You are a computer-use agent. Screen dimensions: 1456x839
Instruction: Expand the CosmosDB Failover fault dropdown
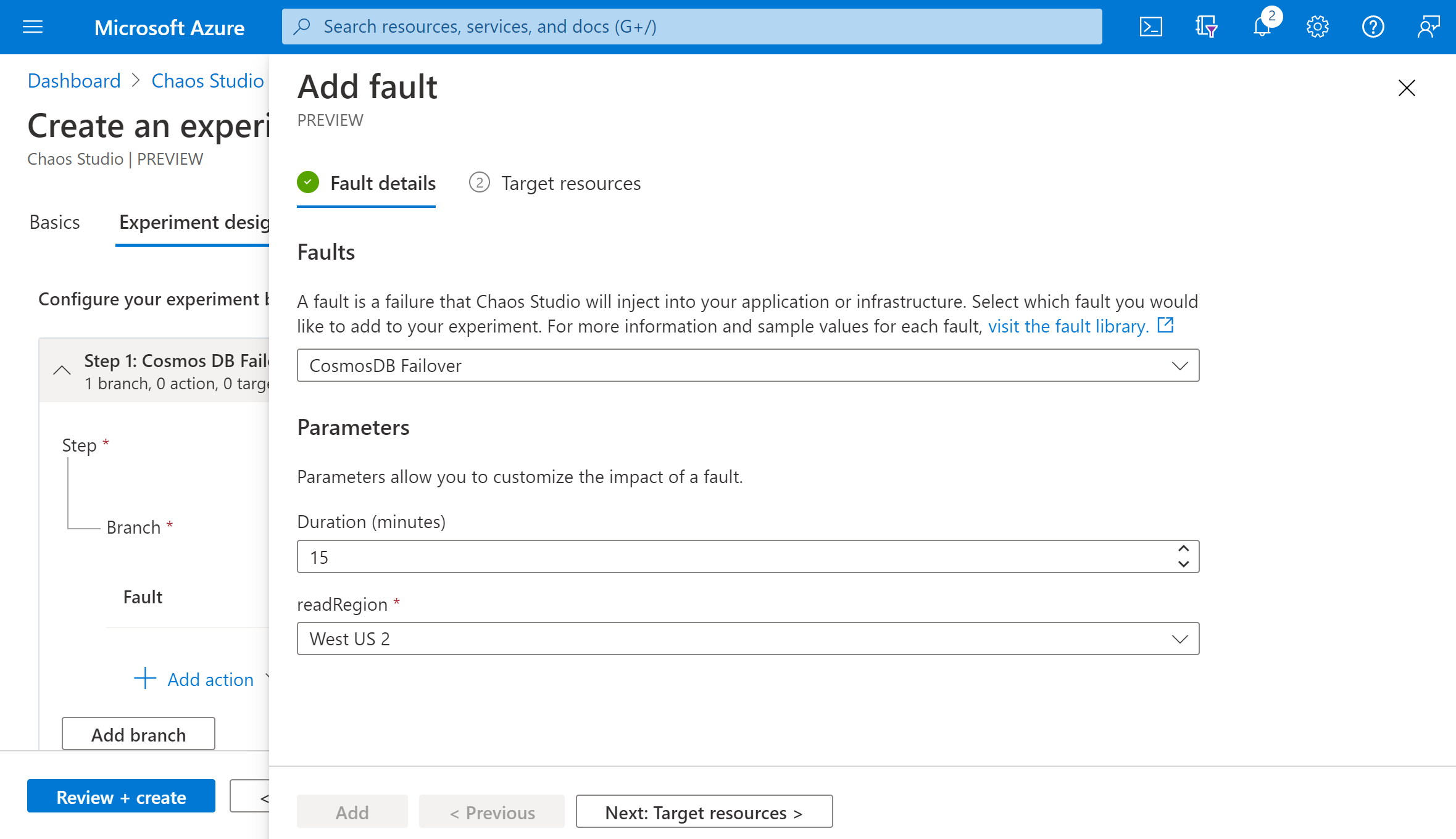tap(1180, 365)
